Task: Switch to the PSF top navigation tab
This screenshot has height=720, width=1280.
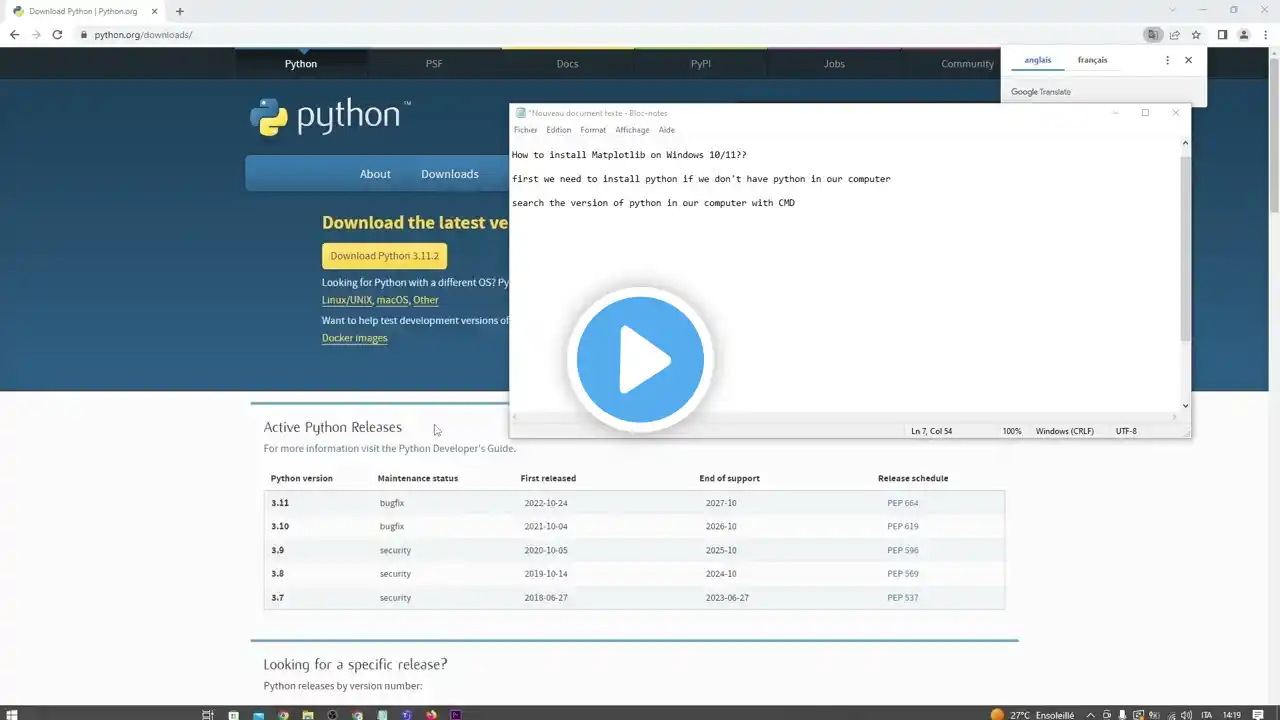Action: coord(434,64)
